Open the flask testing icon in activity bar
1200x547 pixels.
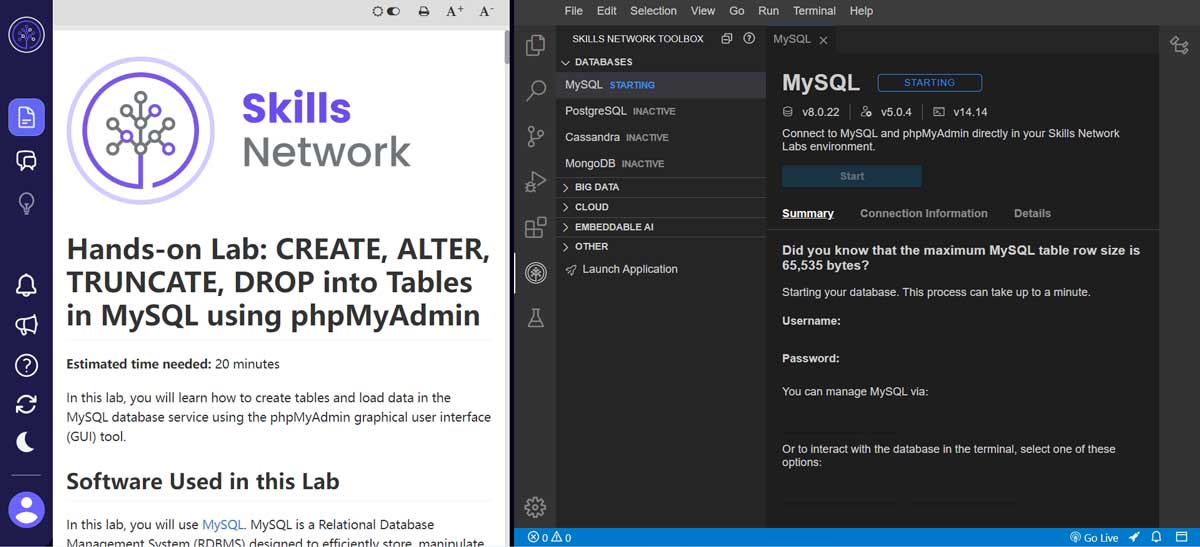536,318
